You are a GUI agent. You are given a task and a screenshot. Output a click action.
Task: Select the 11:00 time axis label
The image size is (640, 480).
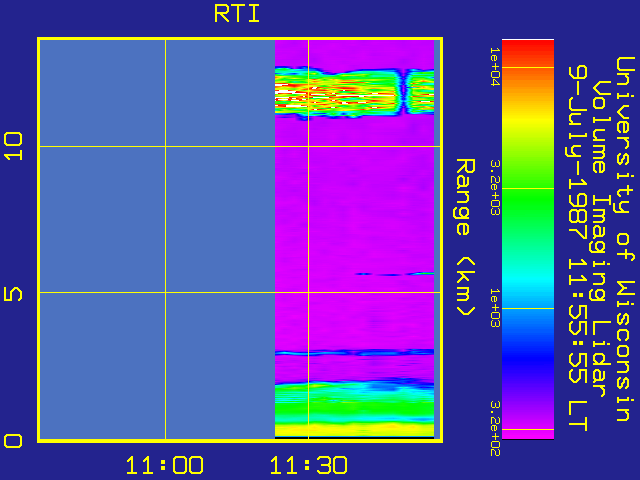164,465
